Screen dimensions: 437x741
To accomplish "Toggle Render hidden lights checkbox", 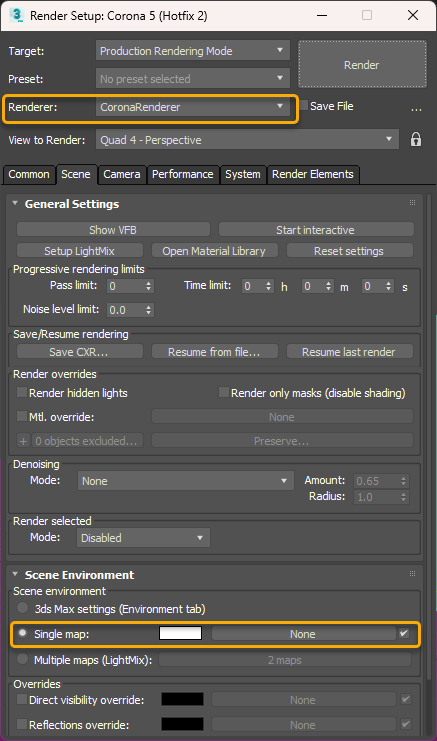I will 22,392.
